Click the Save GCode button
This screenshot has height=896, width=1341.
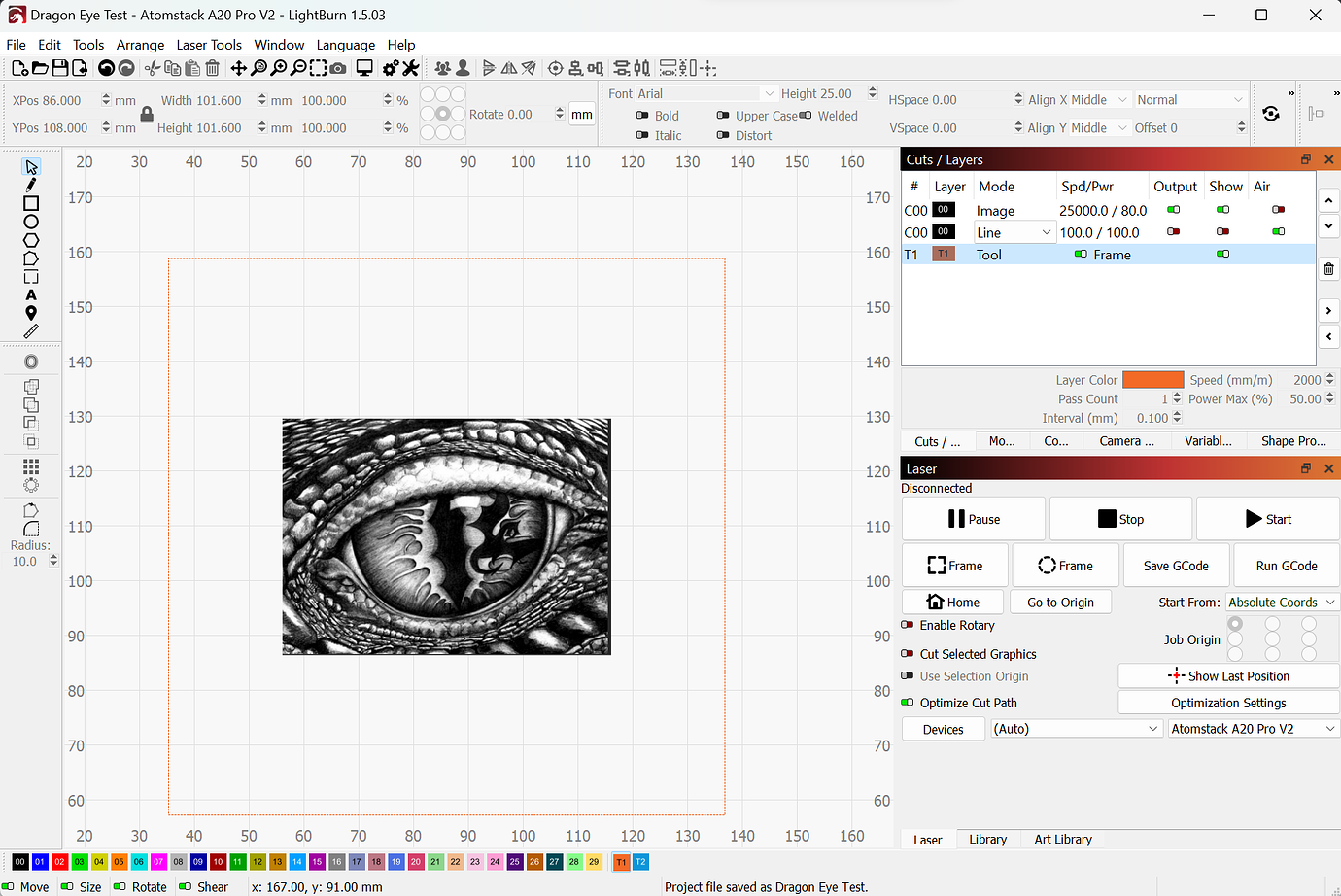pyautogui.click(x=1176, y=566)
